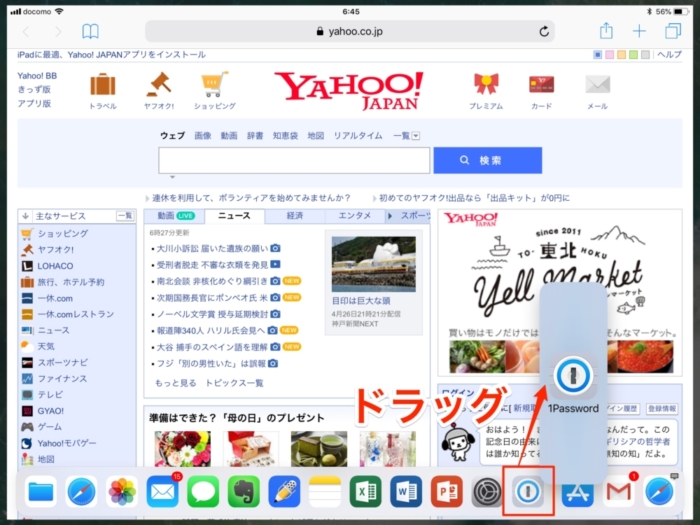Show the Safari tab overview
The width and height of the screenshot is (700, 525).
pyautogui.click(x=673, y=31)
